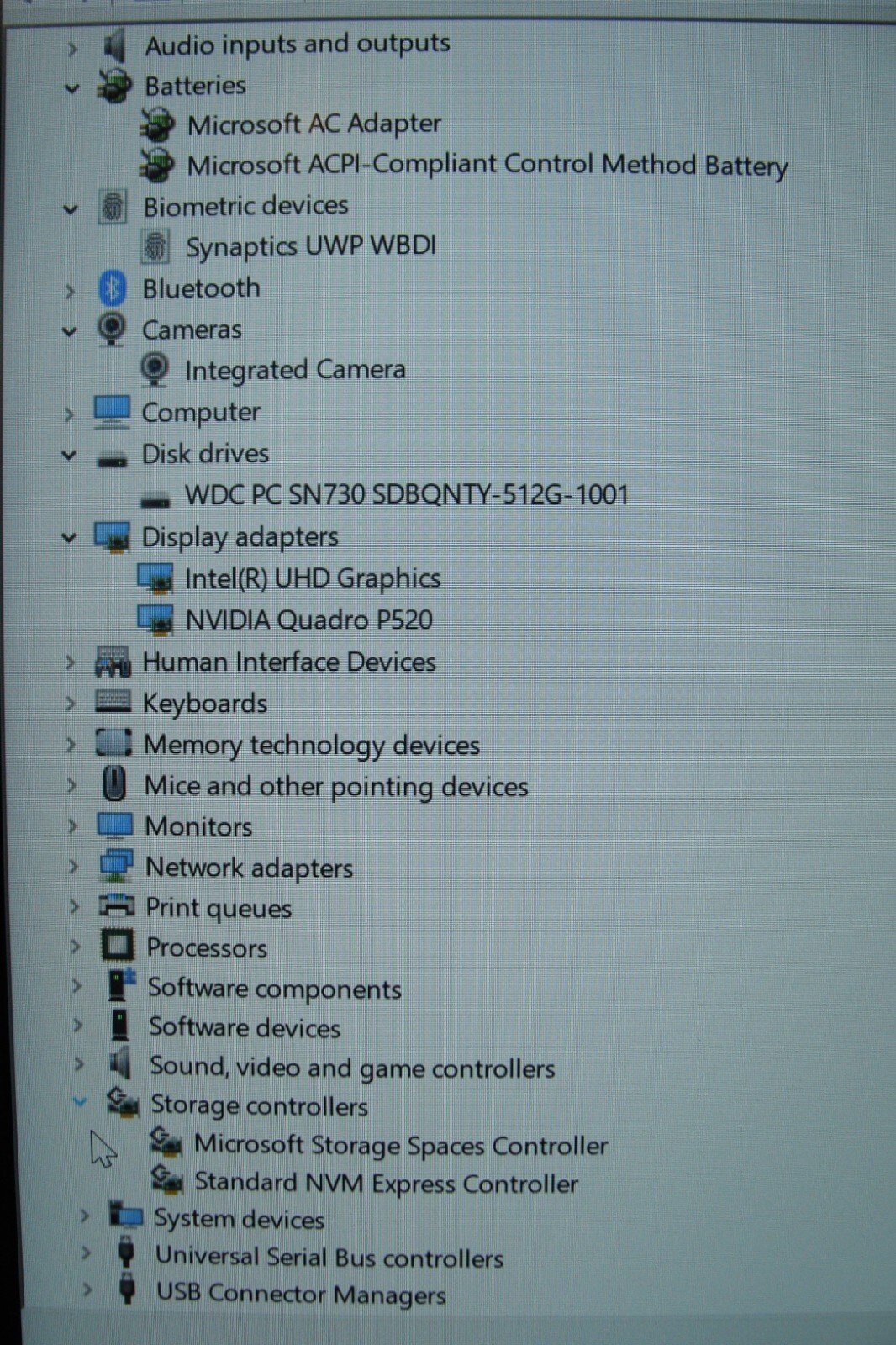Click the Mice and other pointing devices label
The image size is (896, 1345).
[336, 787]
